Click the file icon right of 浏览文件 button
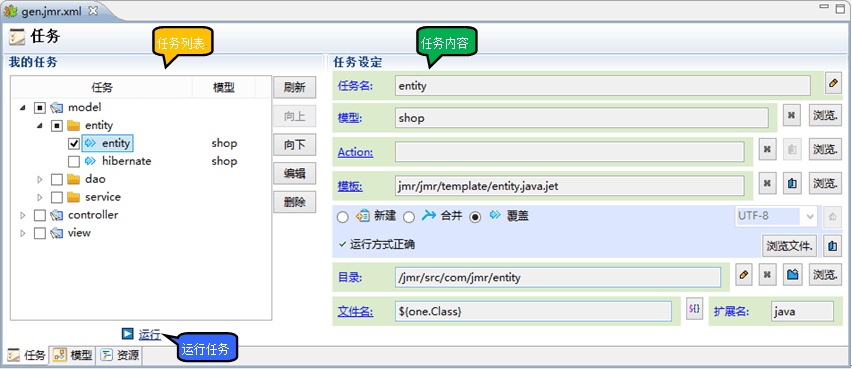This screenshot has height=369, width=852. pyautogui.click(x=831, y=245)
